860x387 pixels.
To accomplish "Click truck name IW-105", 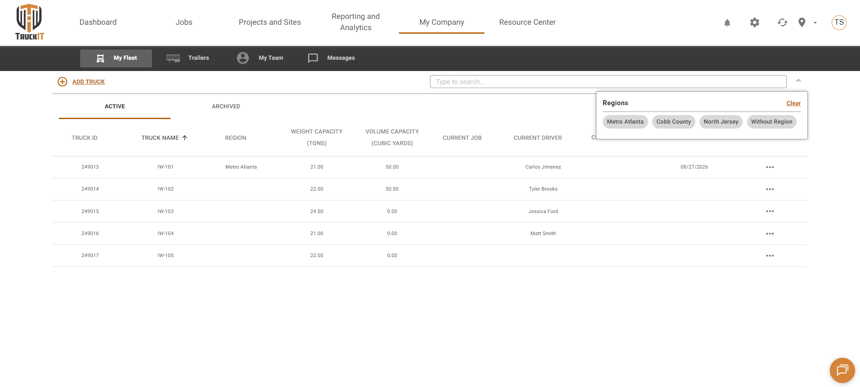I will [x=166, y=255].
